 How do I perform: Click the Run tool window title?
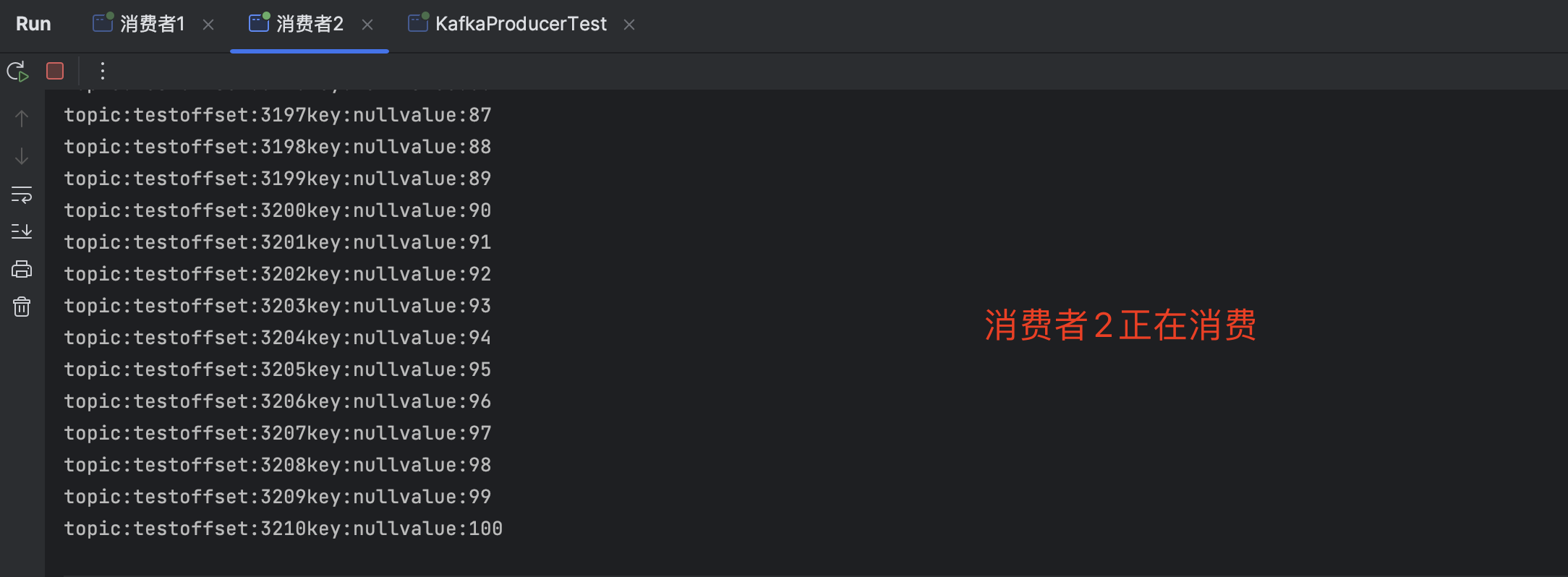(33, 25)
